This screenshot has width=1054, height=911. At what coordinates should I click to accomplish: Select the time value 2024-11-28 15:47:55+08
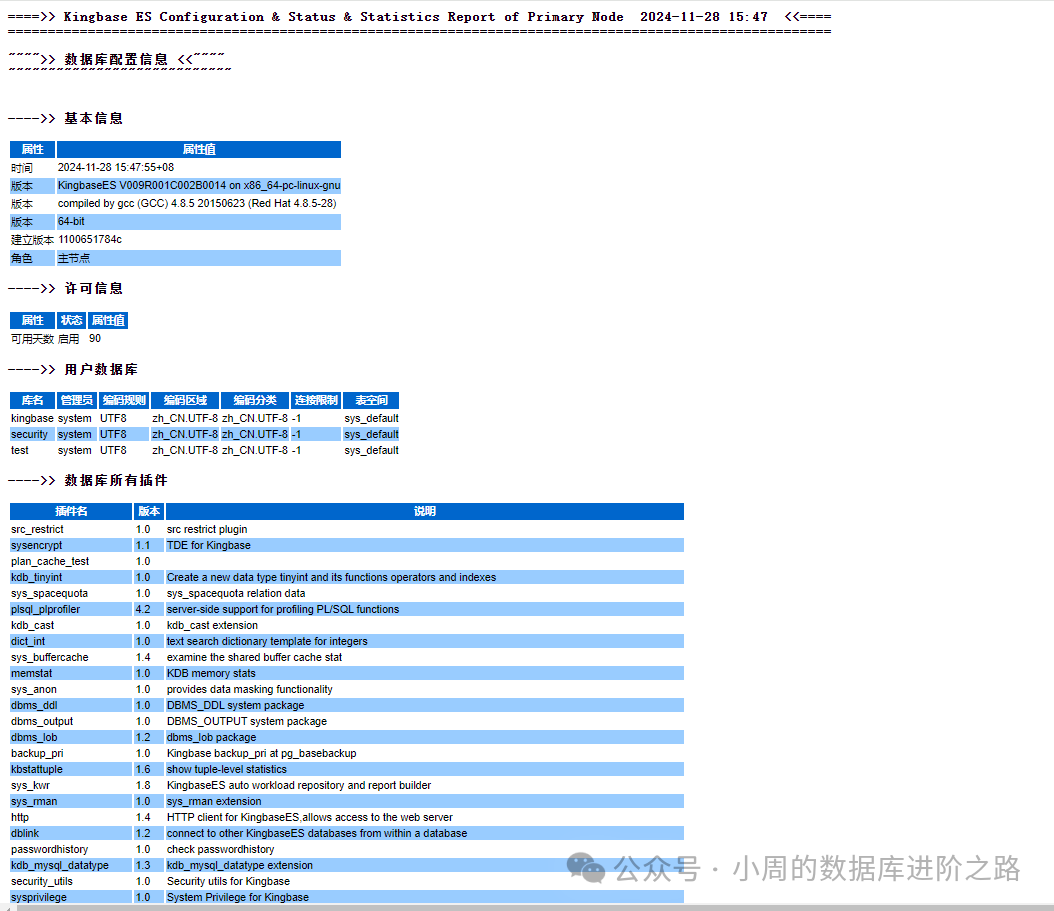[116, 167]
